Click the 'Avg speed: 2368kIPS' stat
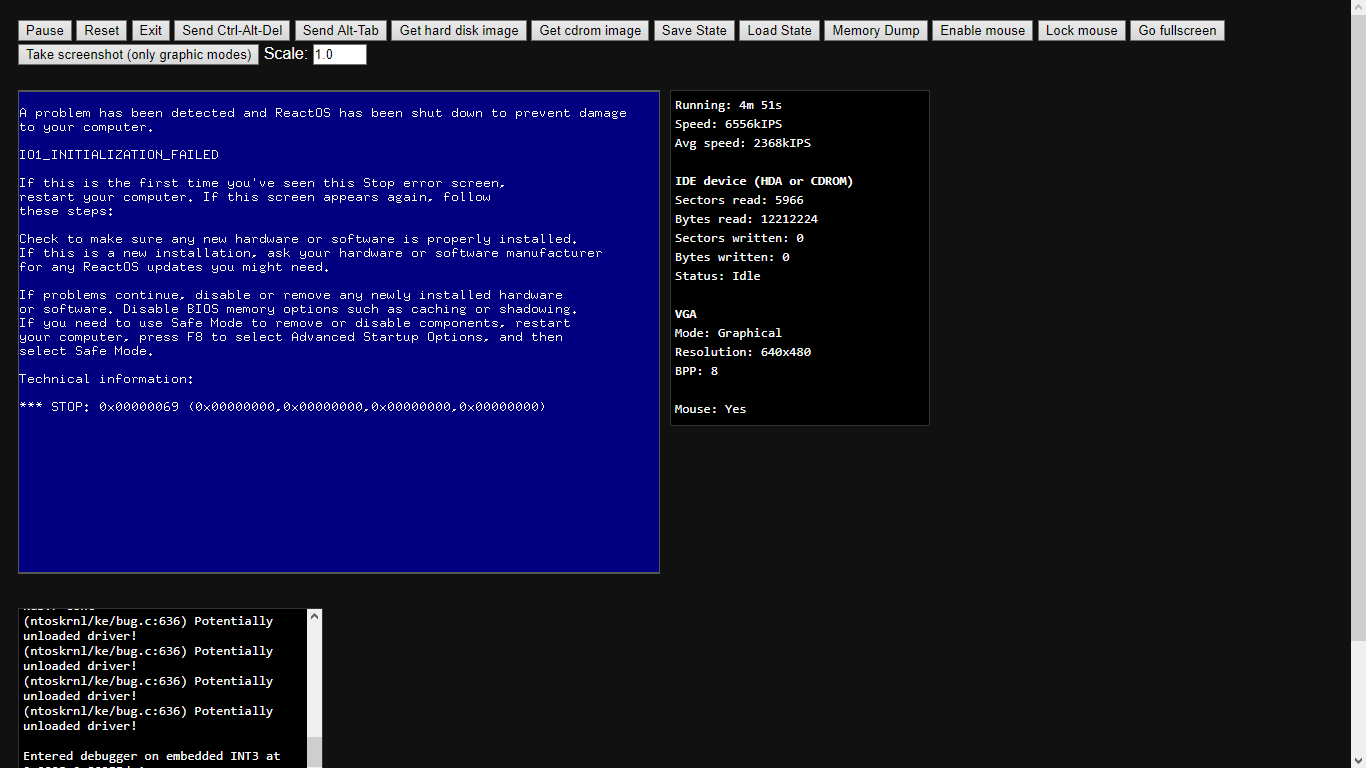Viewport: 1366px width, 768px height. point(743,143)
